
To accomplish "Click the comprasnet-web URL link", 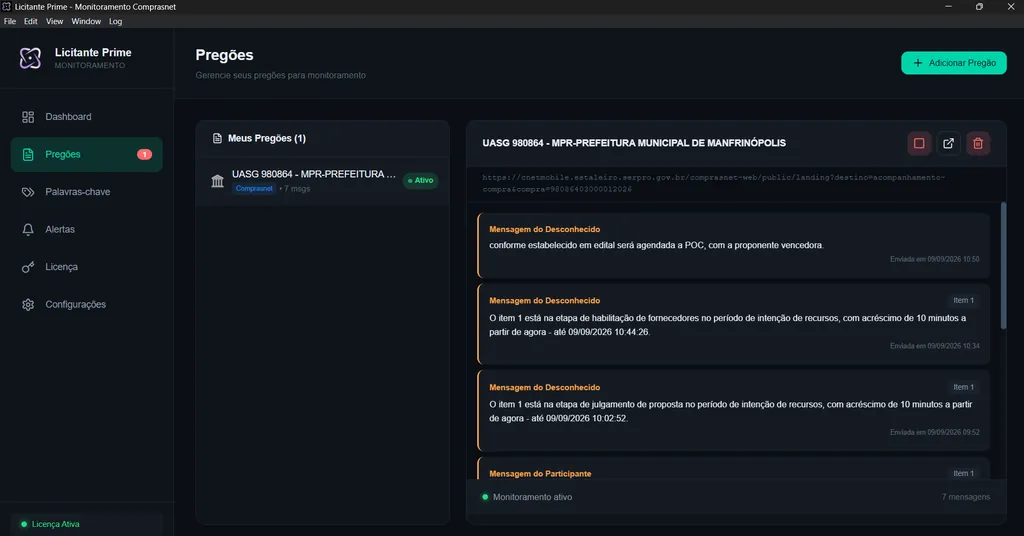I will pyautogui.click(x=713, y=183).
